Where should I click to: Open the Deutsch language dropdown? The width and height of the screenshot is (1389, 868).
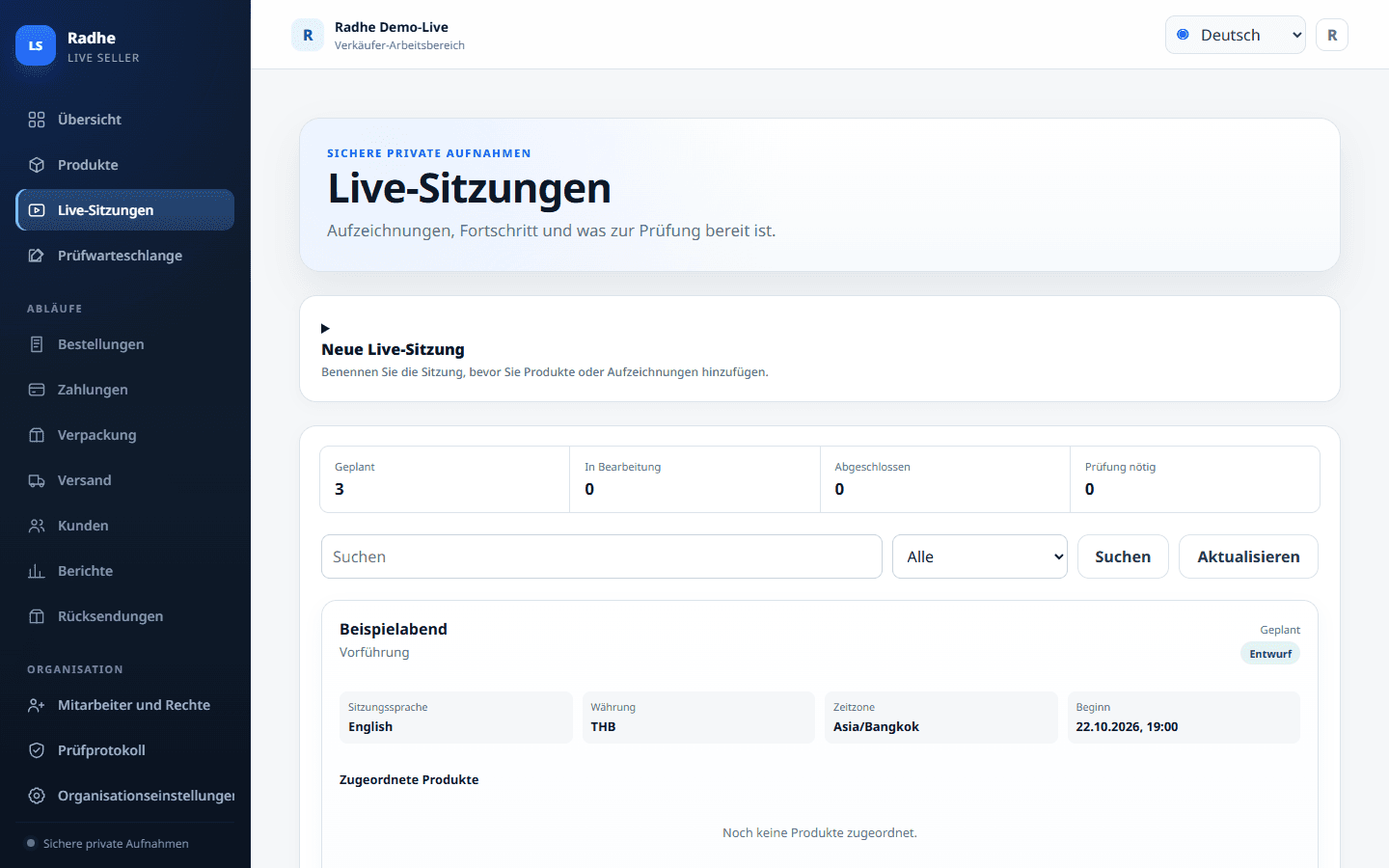(1235, 35)
